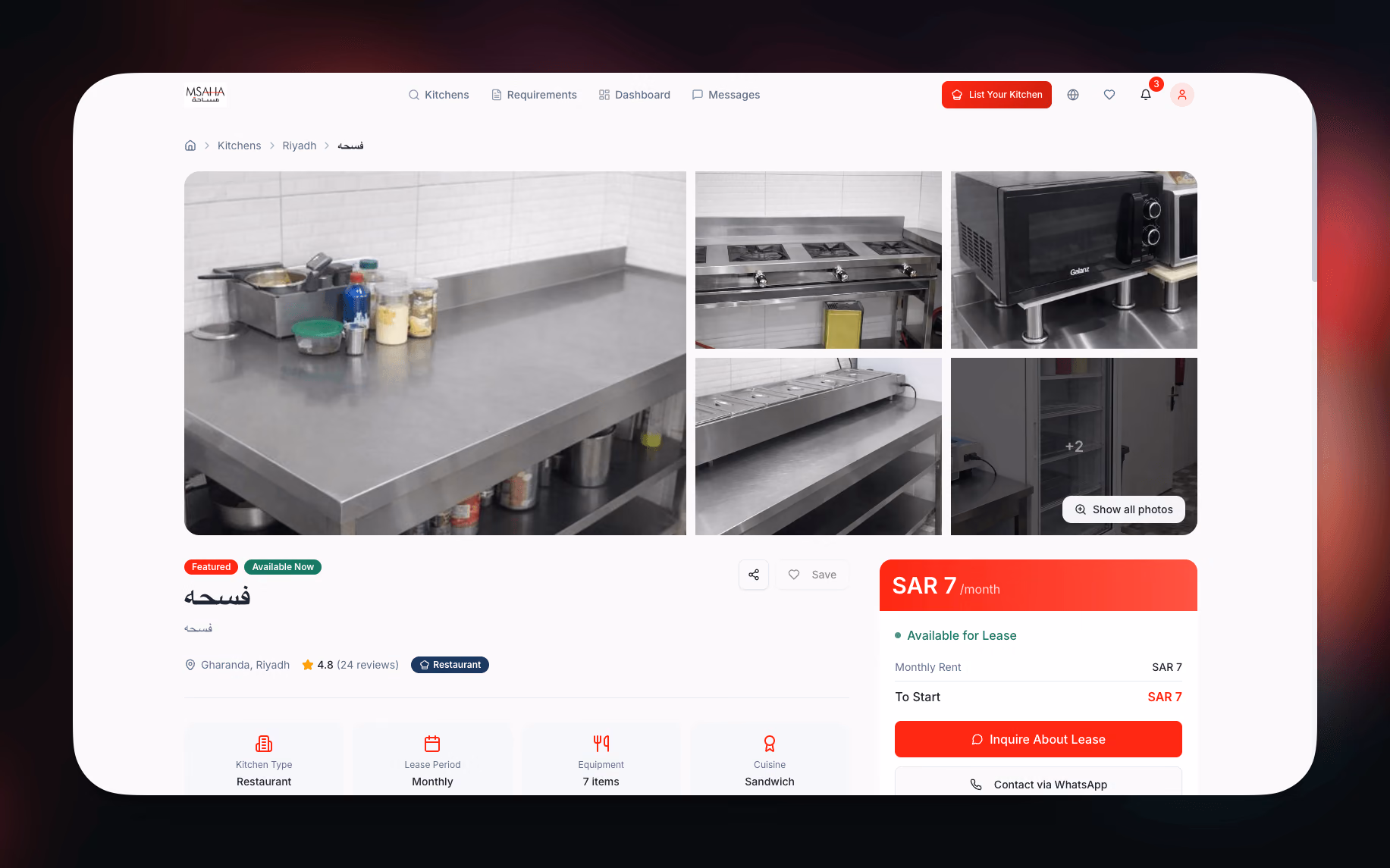Open the +2 more photos thumbnail

pos(1074,447)
